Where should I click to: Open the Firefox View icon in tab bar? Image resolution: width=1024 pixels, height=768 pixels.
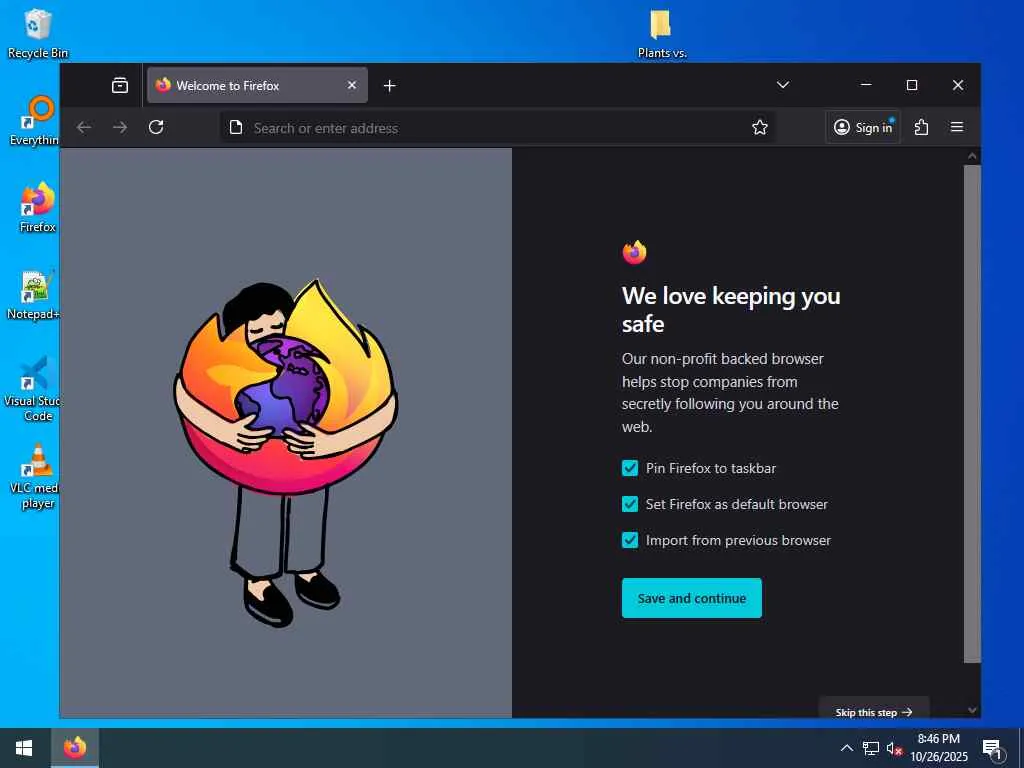(x=120, y=86)
